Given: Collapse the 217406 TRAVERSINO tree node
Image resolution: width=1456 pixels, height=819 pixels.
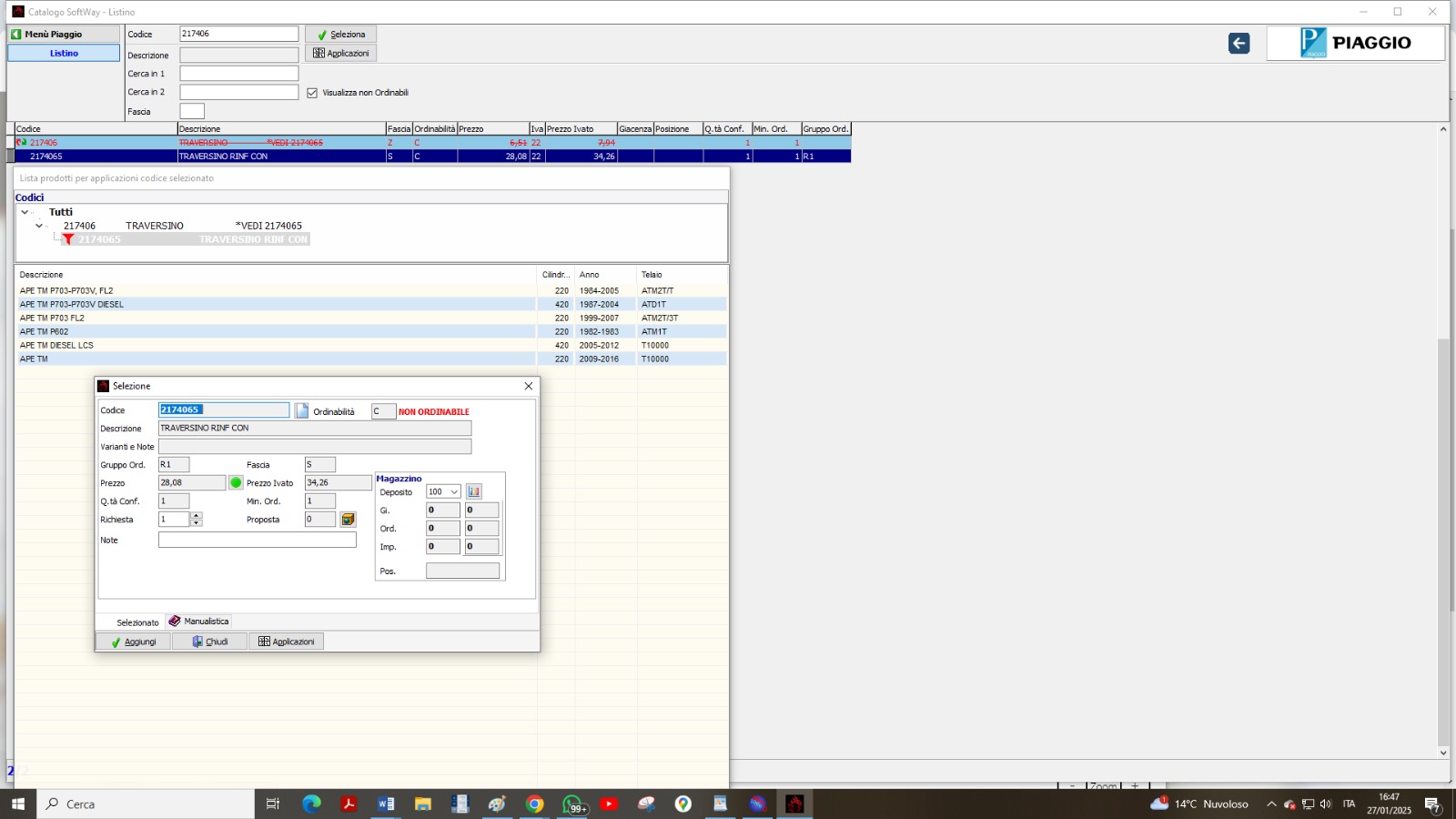Looking at the screenshot, I should [39, 226].
